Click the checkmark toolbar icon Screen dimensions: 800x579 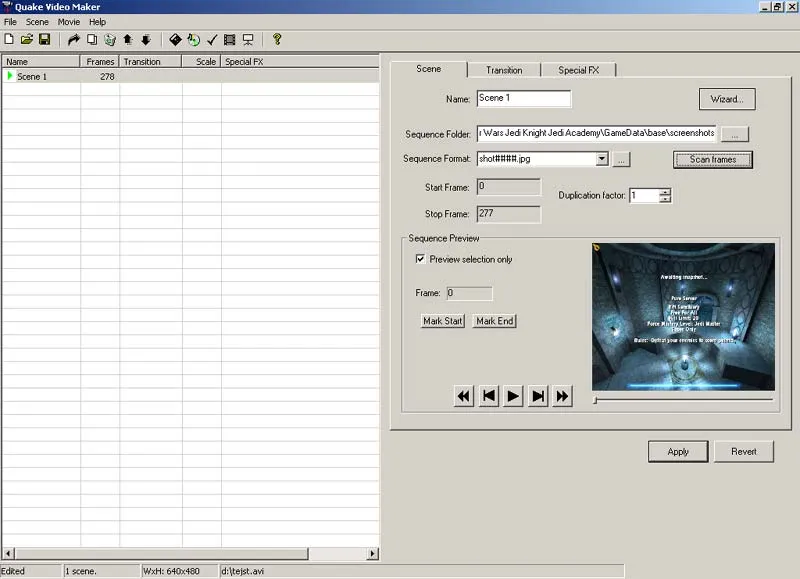(212, 40)
